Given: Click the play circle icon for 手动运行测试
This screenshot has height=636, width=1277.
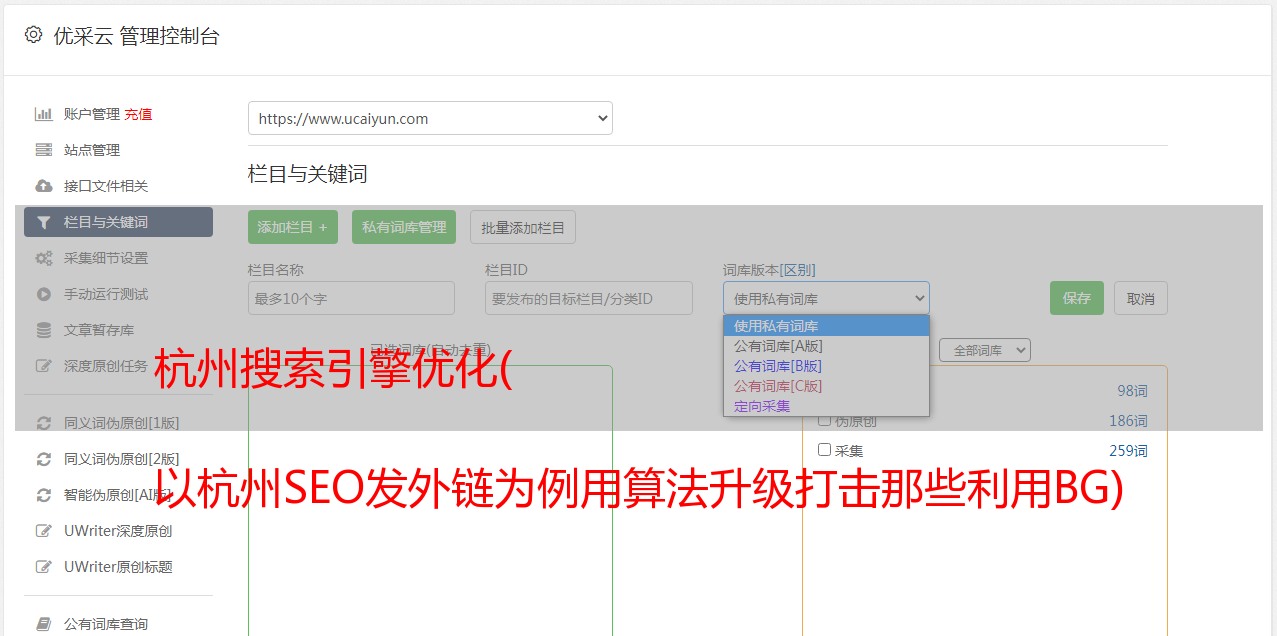Looking at the screenshot, I should pos(43,294).
